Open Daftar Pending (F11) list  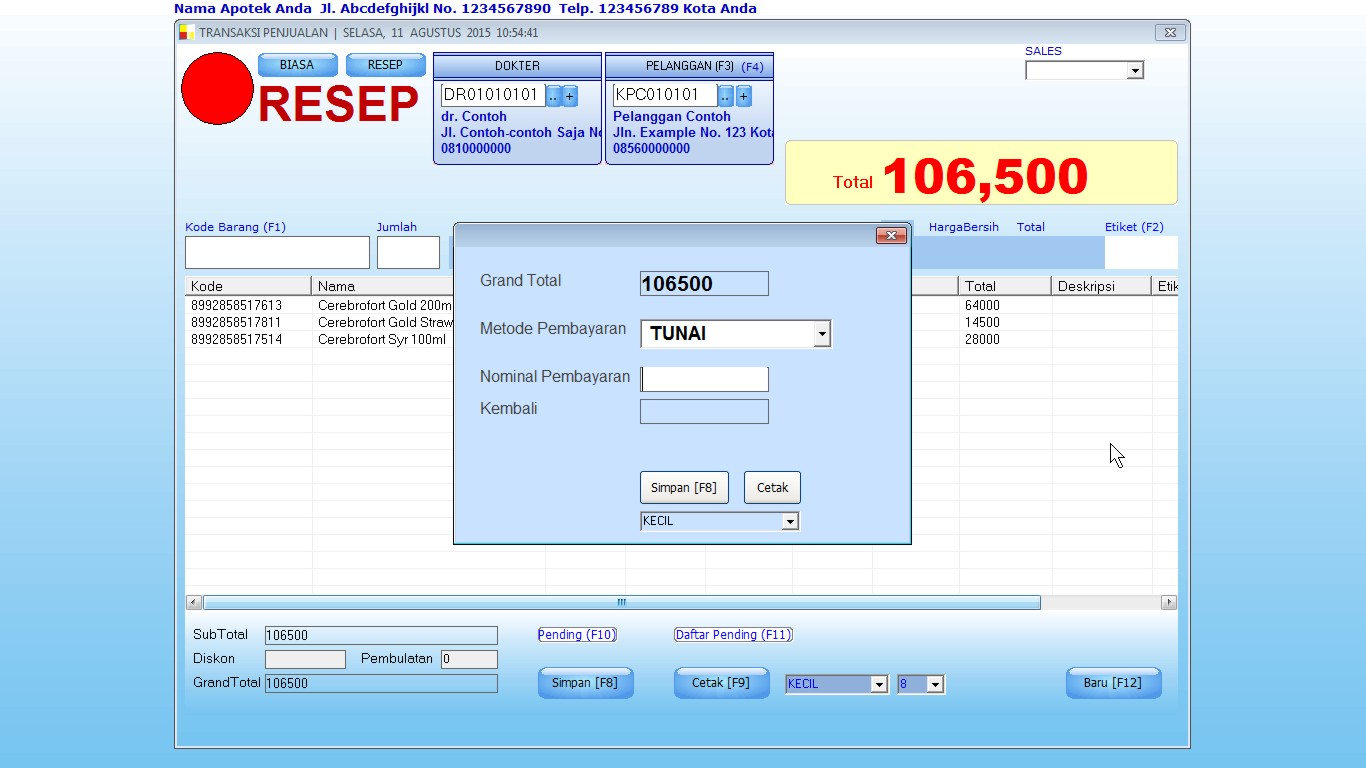tap(733, 635)
